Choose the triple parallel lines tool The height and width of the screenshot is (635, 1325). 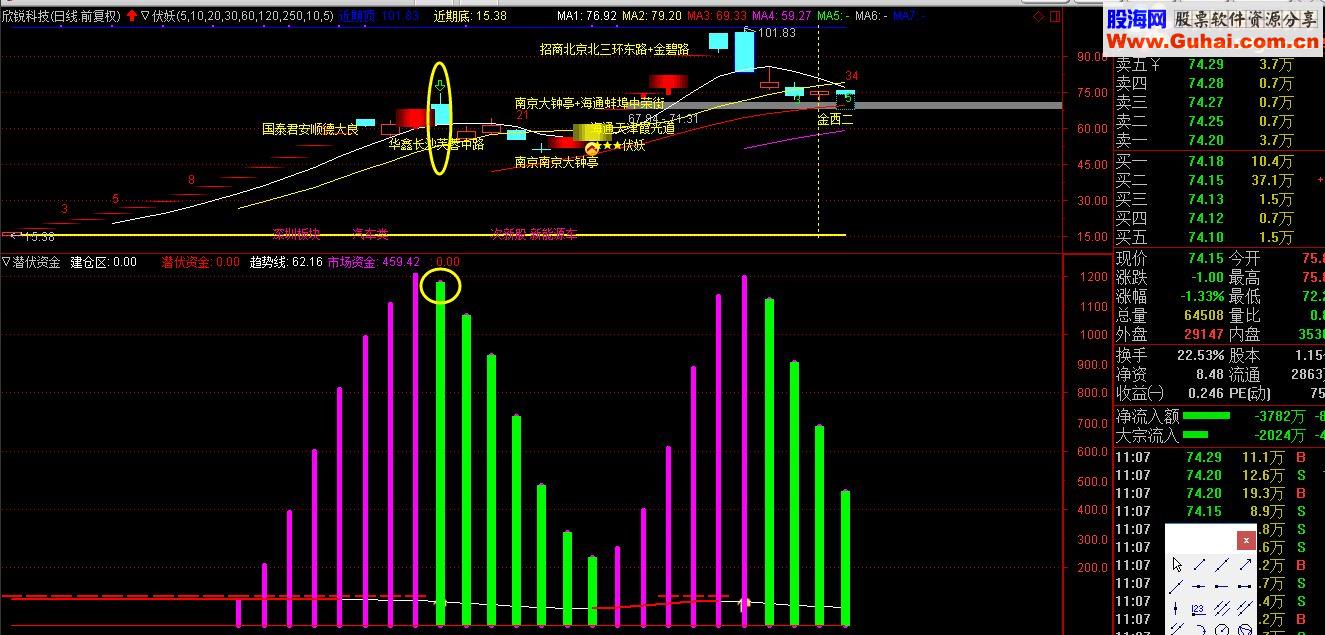pos(1222,609)
